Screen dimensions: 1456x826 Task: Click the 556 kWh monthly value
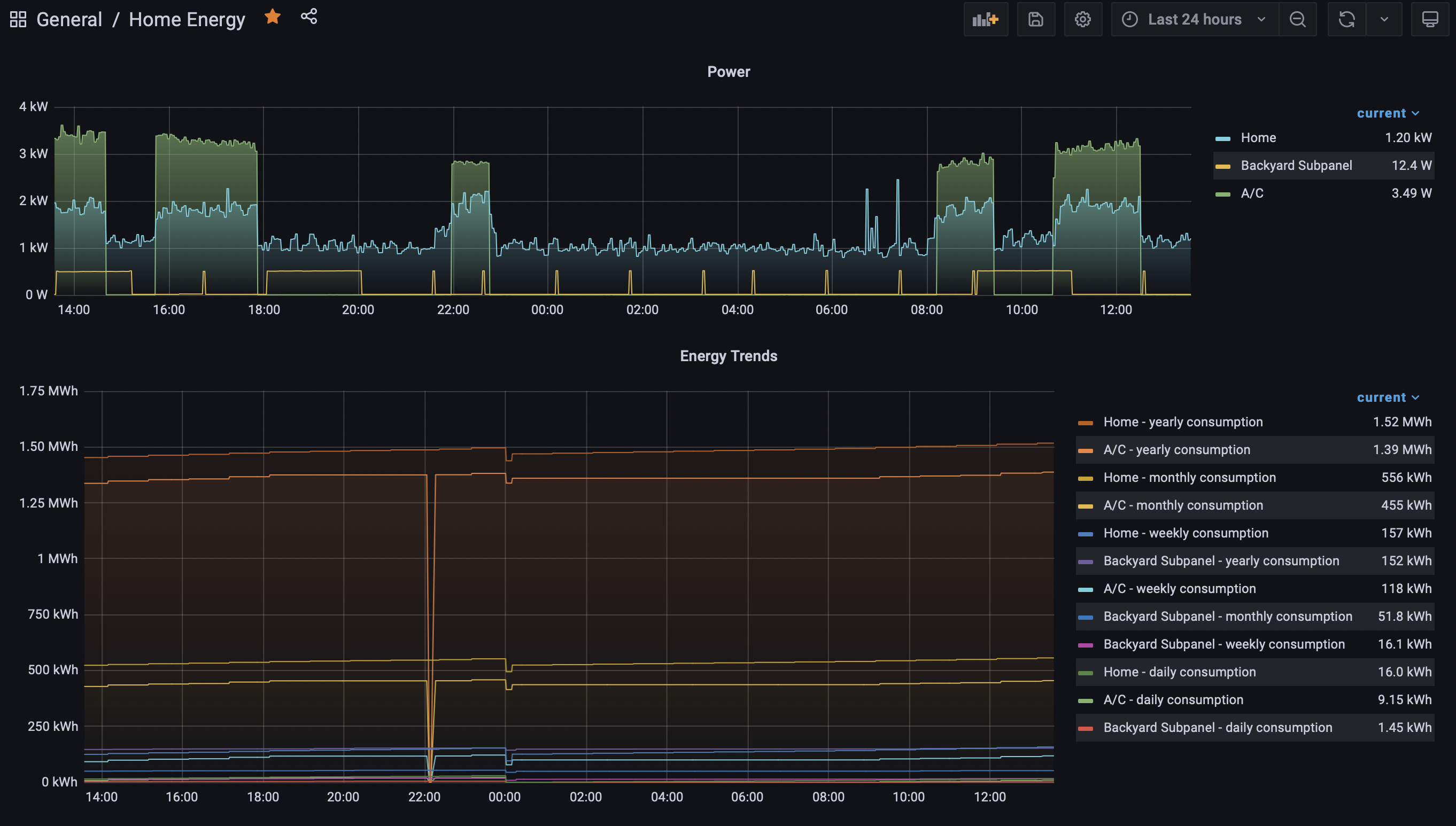tap(1406, 478)
